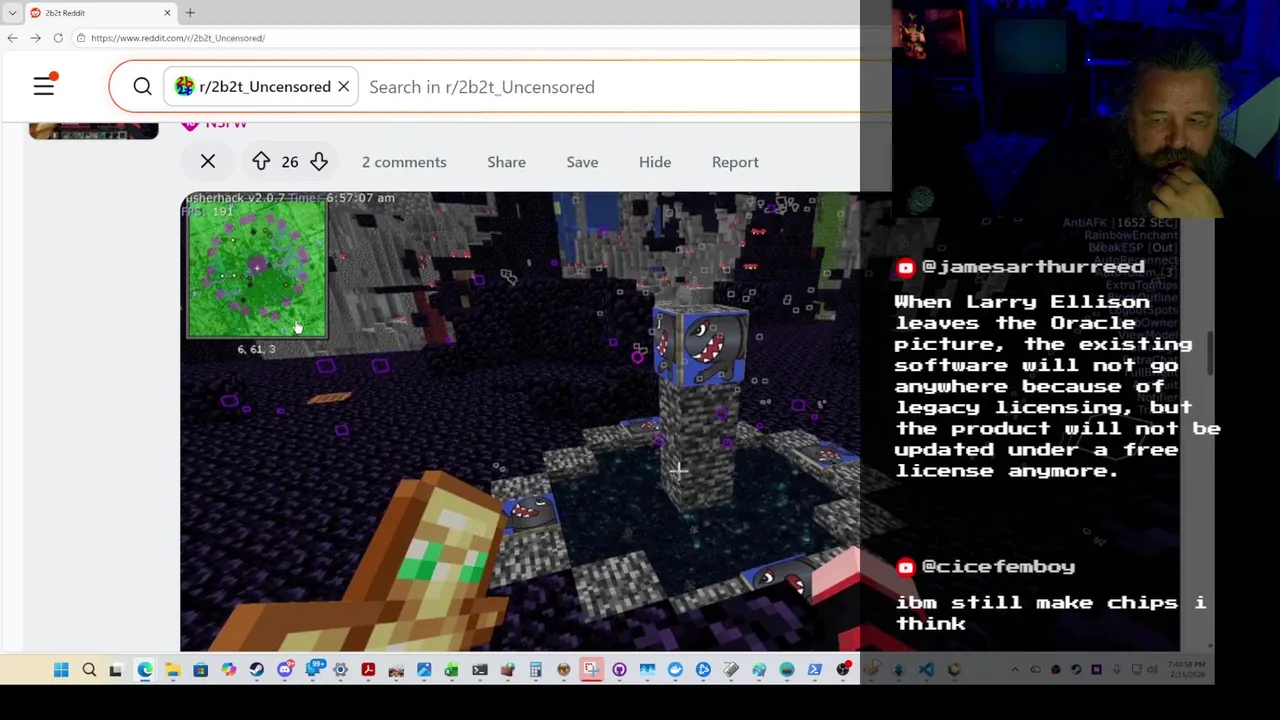Click the Minecraft post image
Image resolution: width=1280 pixels, height=720 pixels.
520,420
